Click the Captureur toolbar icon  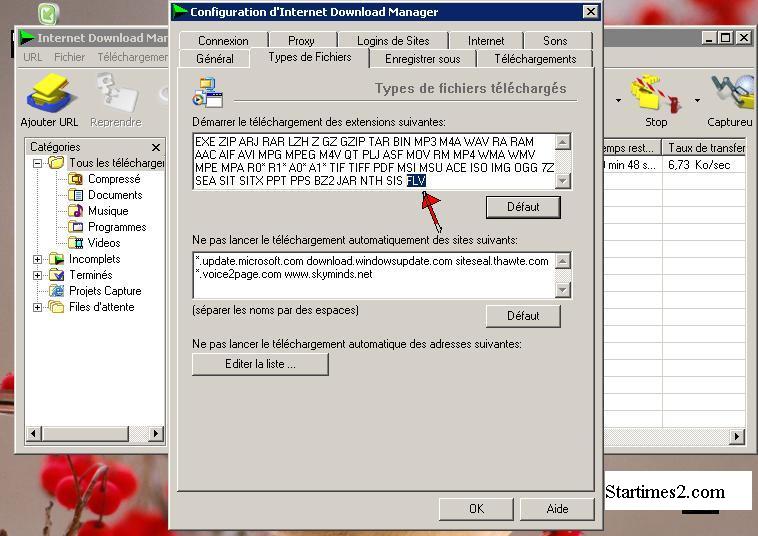(733, 93)
